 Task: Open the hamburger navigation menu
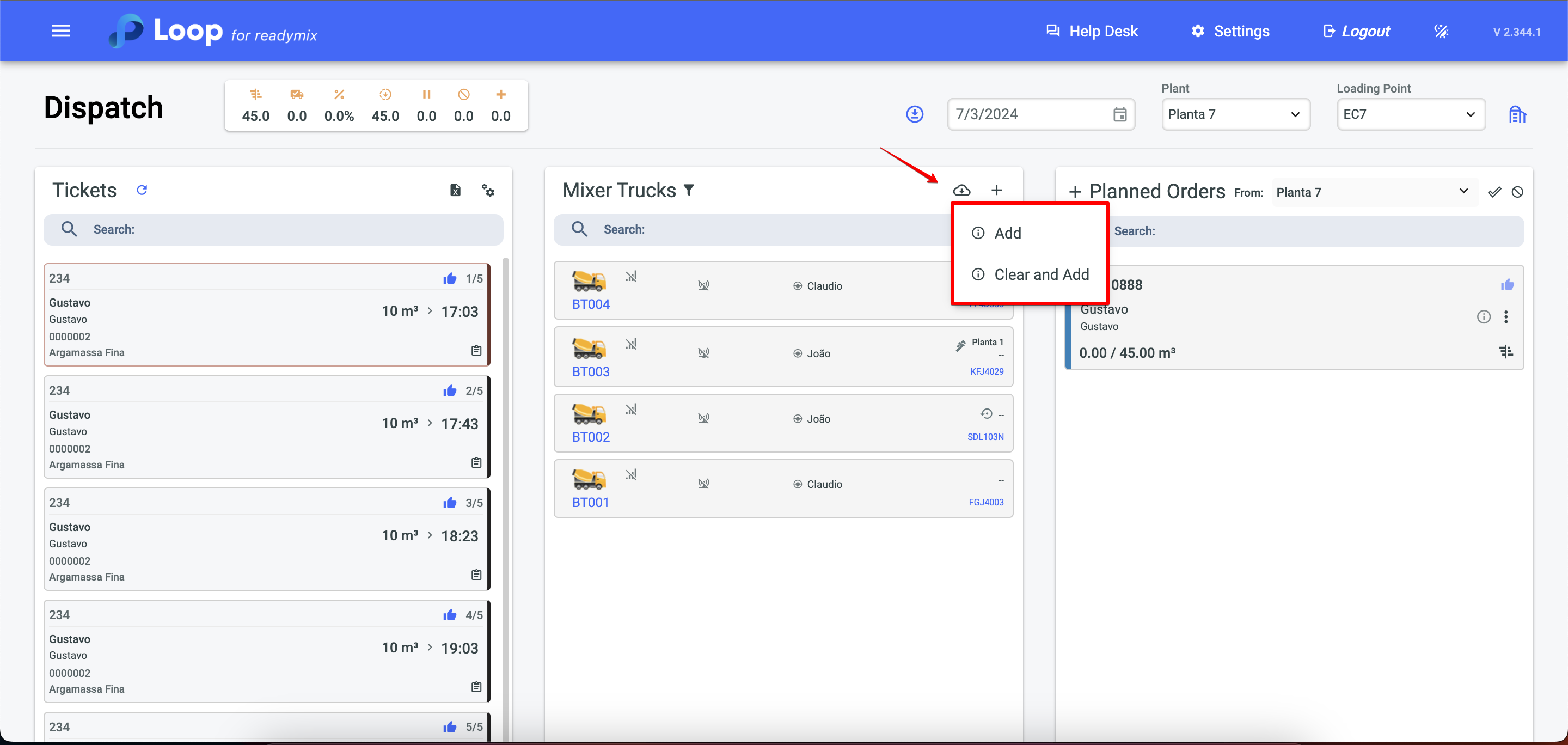tap(60, 31)
